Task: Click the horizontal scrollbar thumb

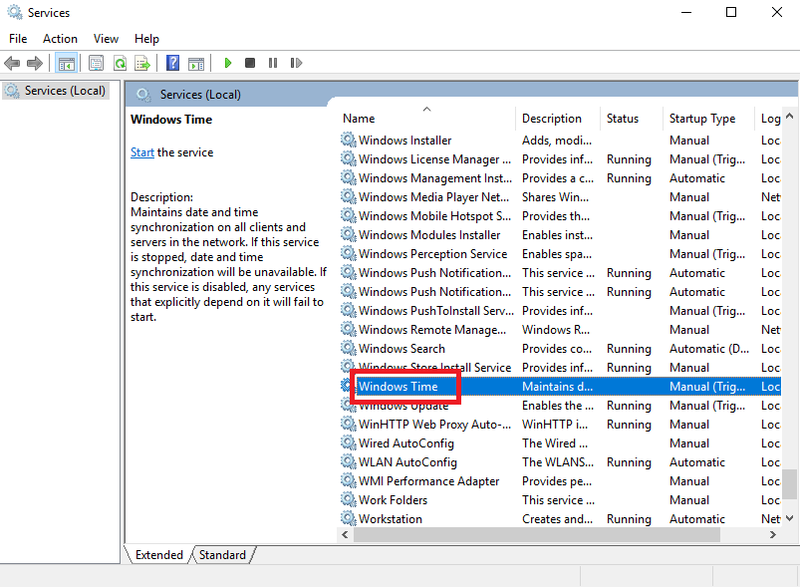Action: click(537, 534)
